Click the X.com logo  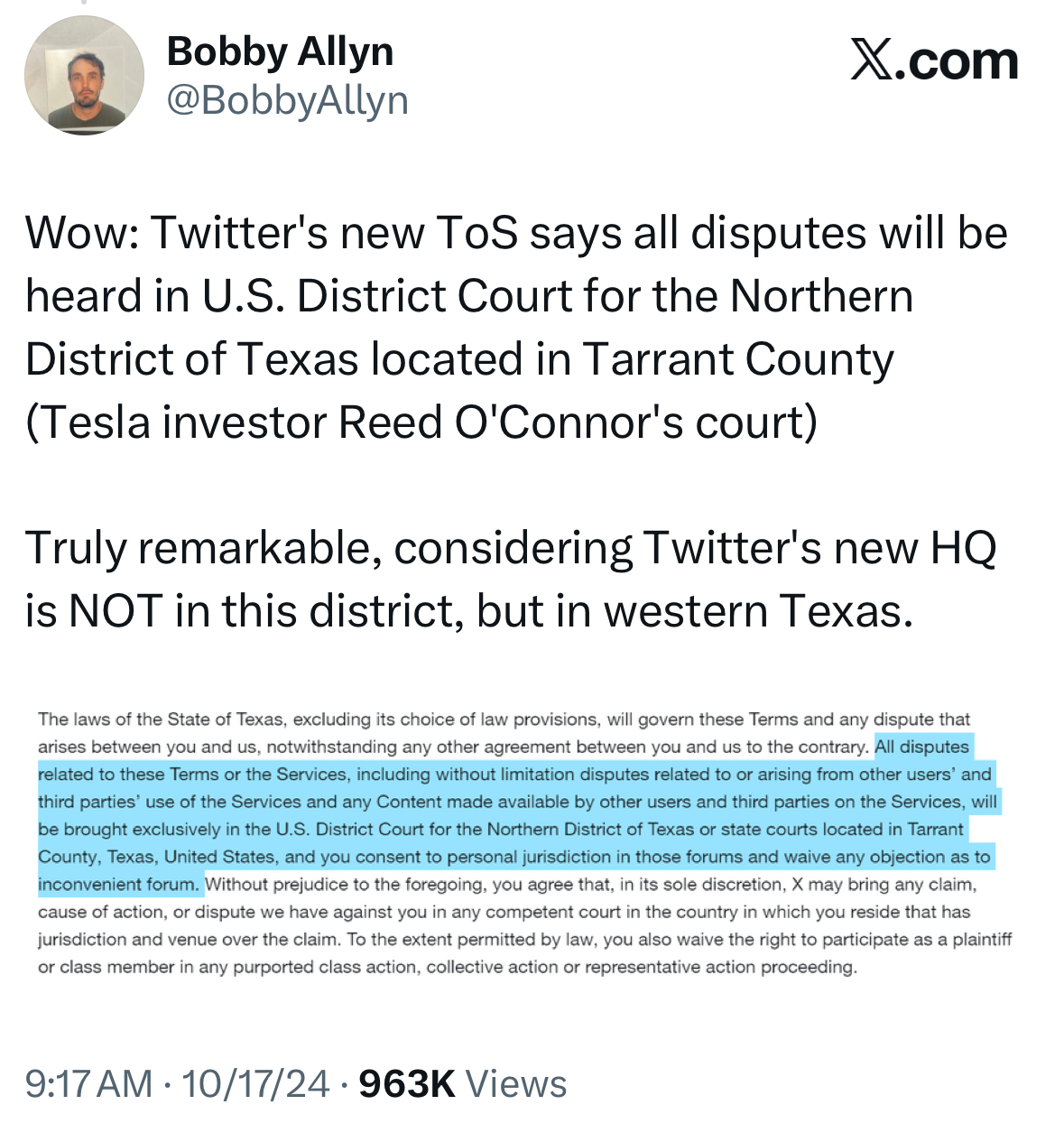pyautogui.click(x=934, y=61)
